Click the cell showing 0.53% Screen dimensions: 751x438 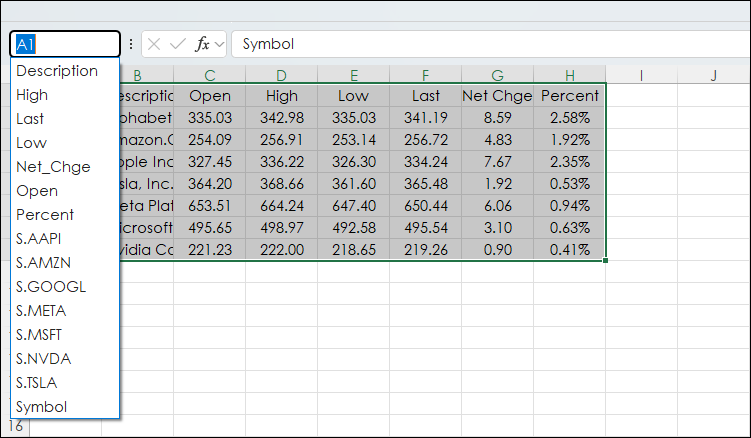(x=570, y=184)
